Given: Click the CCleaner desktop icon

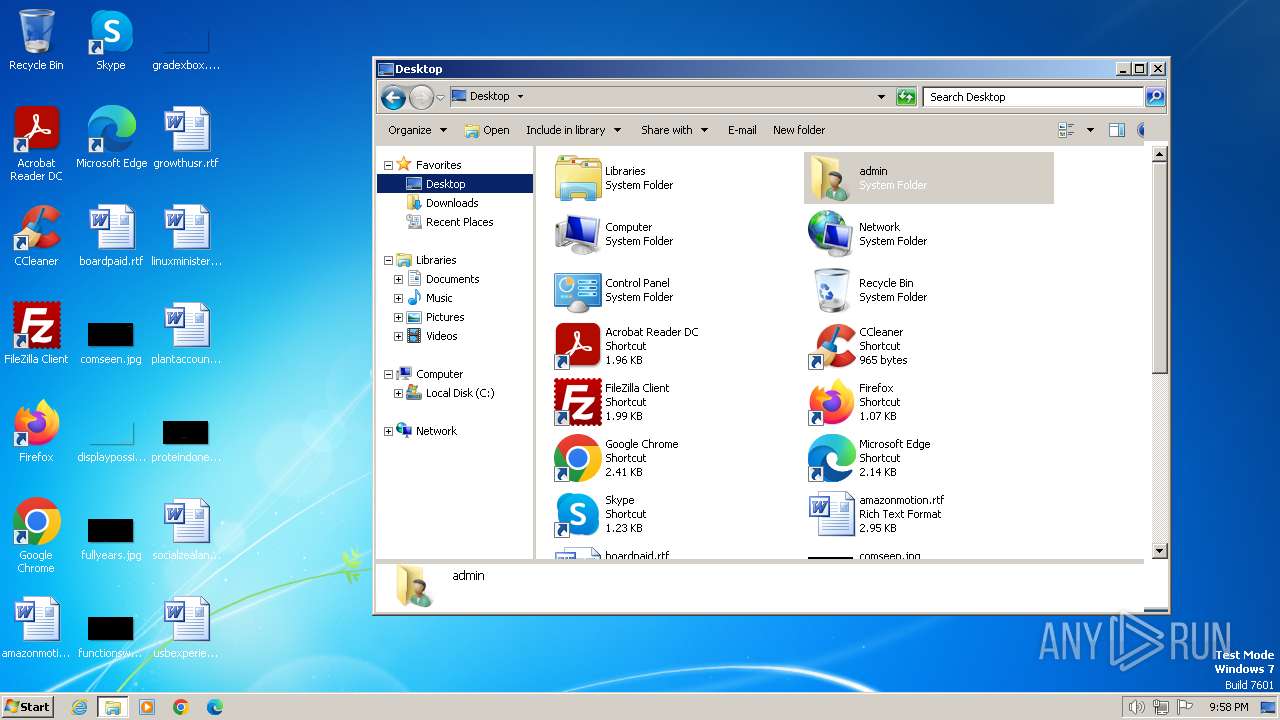Looking at the screenshot, I should [36, 236].
